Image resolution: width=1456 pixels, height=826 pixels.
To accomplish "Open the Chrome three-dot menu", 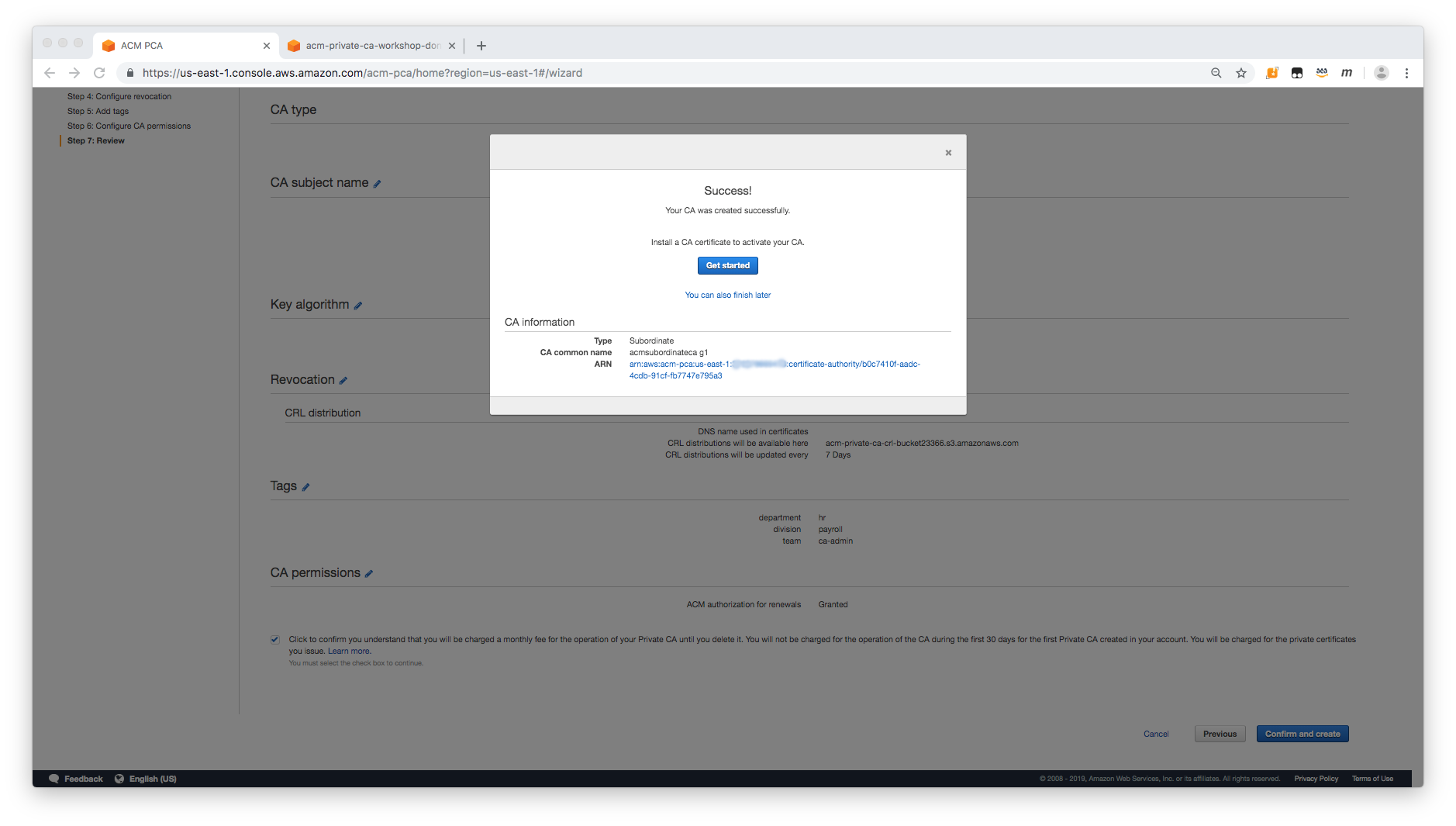I will [1407, 72].
